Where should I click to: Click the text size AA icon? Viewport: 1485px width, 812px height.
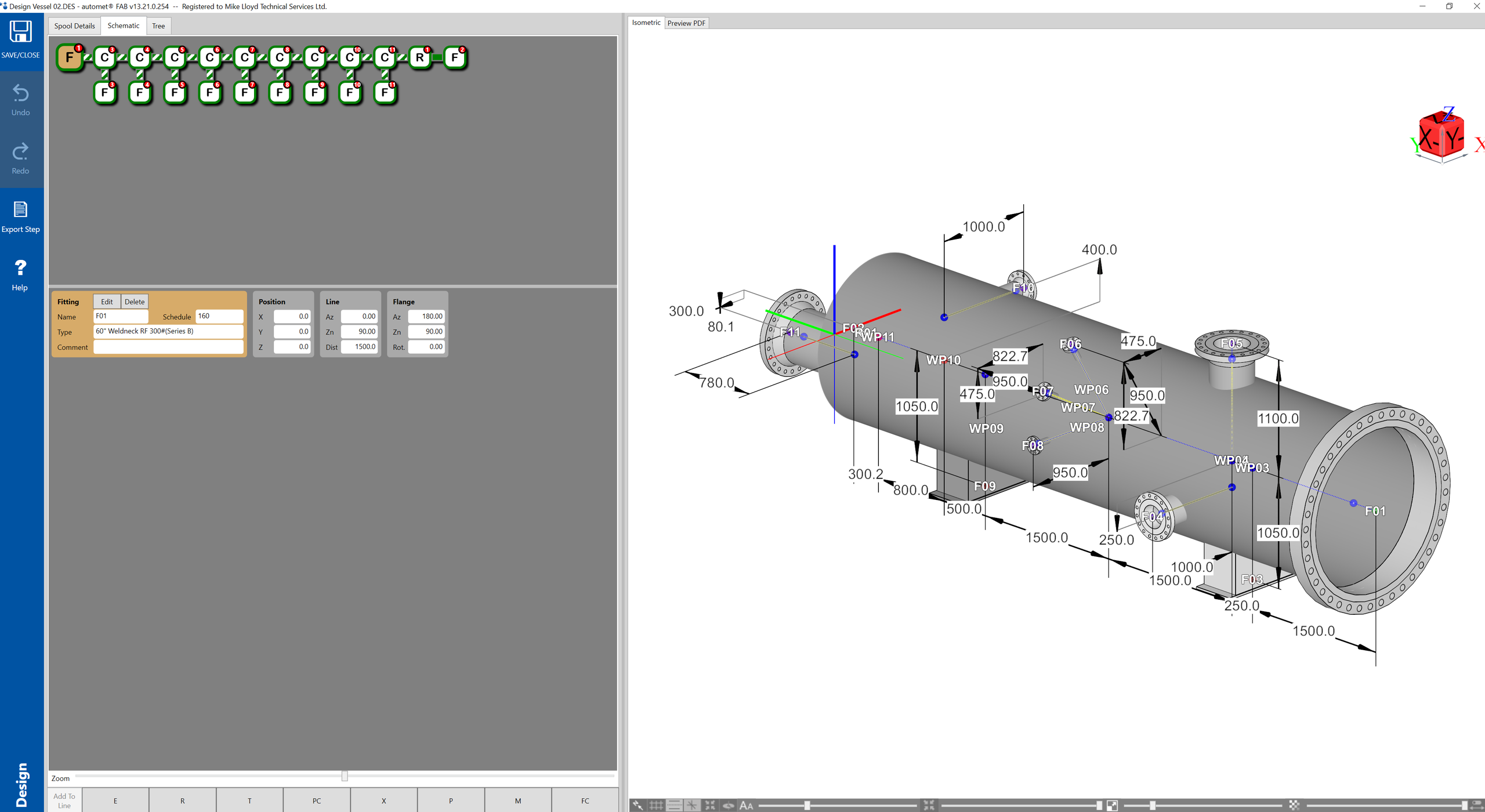tap(746, 805)
